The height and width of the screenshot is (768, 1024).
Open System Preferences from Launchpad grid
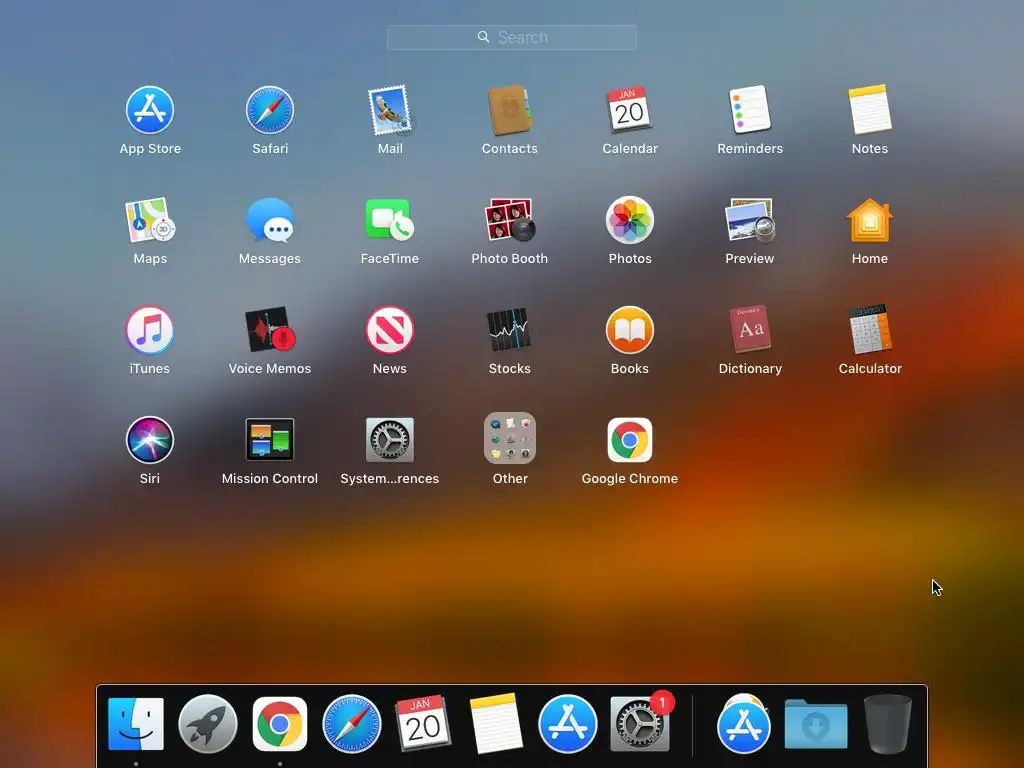390,440
